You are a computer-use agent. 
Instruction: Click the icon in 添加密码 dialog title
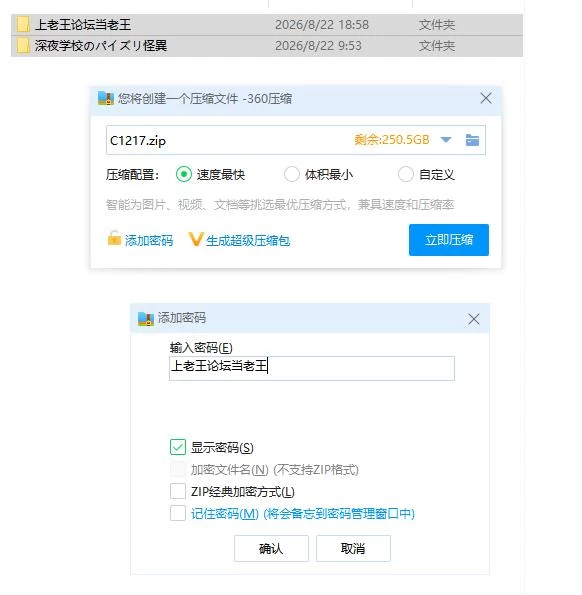click(146, 319)
